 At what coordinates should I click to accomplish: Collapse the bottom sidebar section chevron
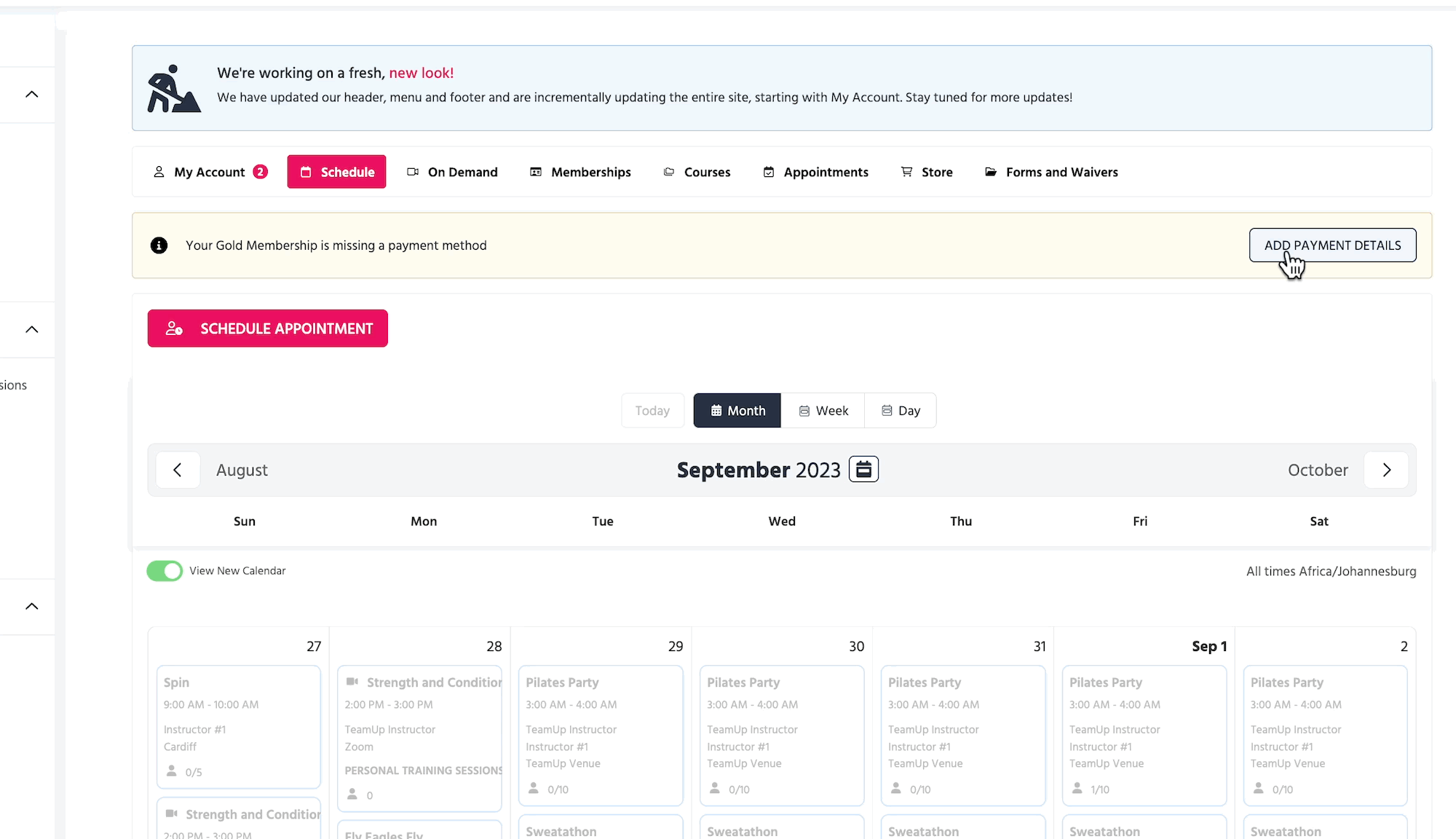click(32, 606)
